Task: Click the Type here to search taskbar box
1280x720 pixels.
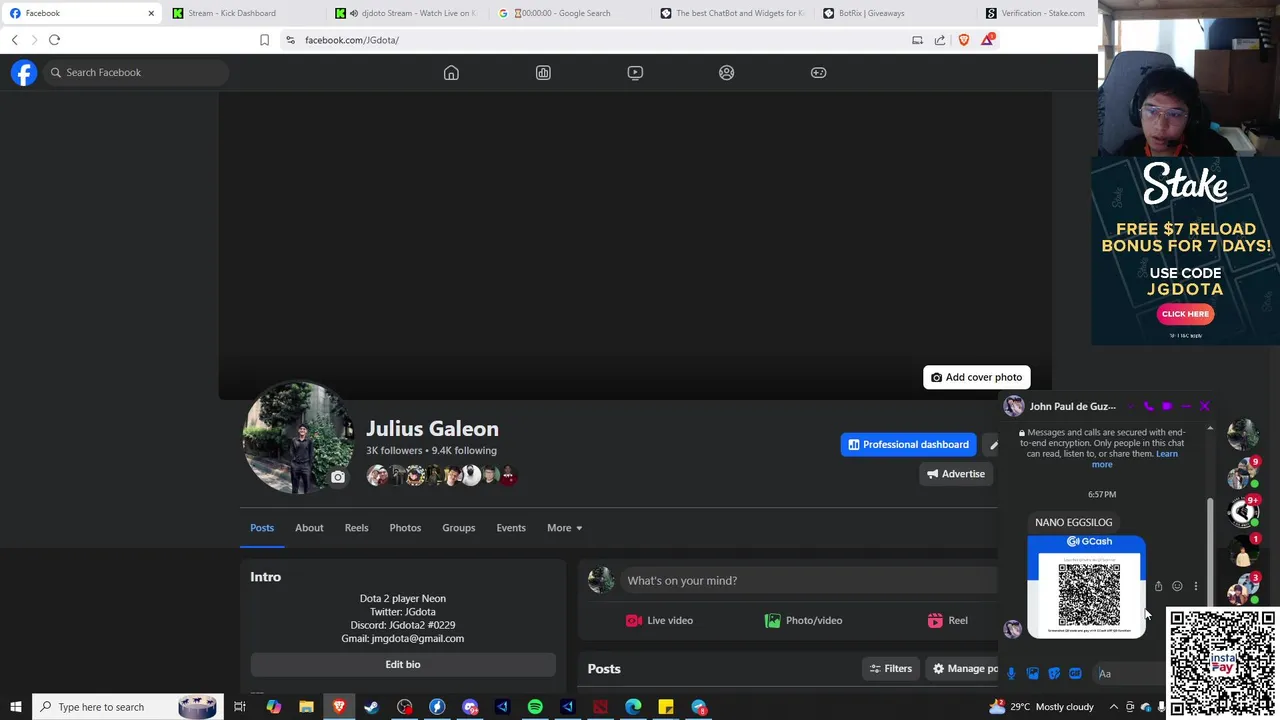Action: coord(126,707)
